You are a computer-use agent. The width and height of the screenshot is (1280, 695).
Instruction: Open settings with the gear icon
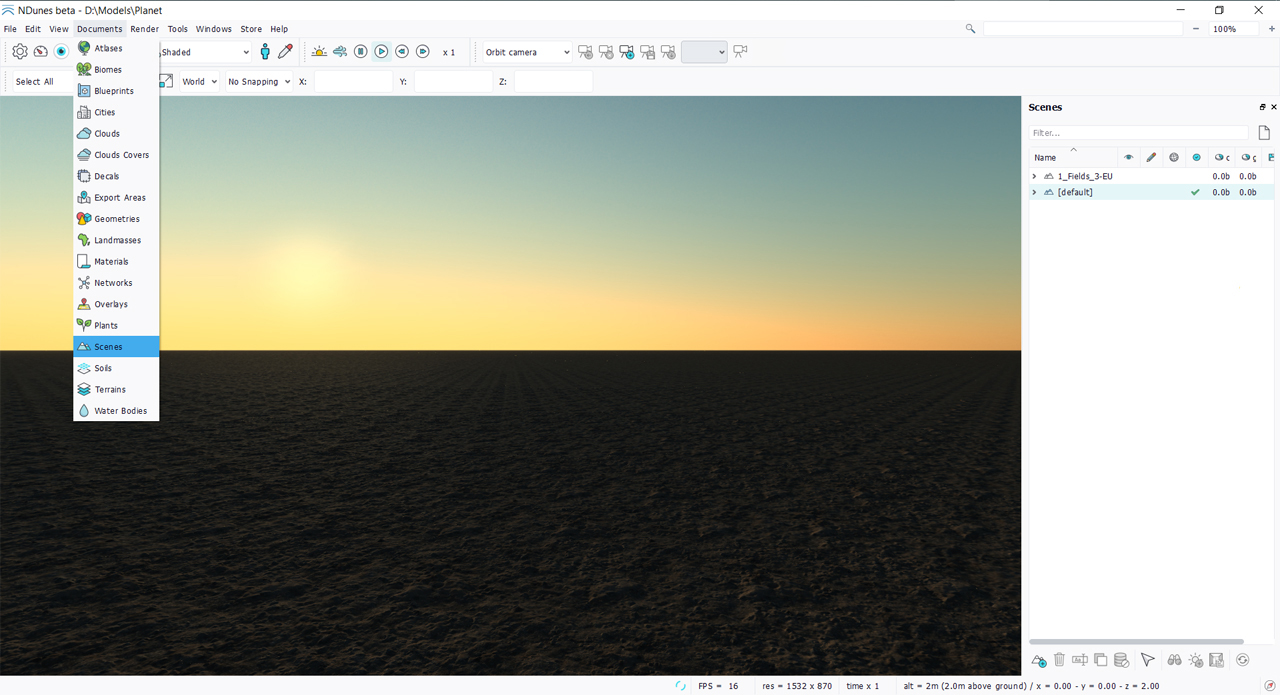20,52
